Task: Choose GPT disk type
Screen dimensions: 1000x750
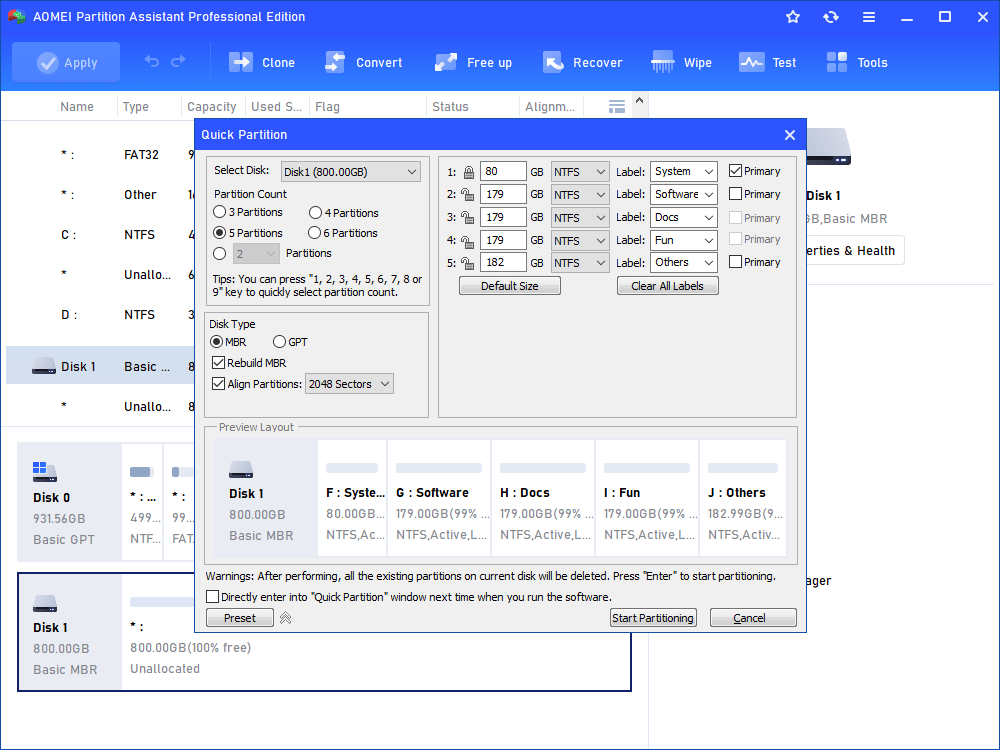Action: pyautogui.click(x=280, y=342)
